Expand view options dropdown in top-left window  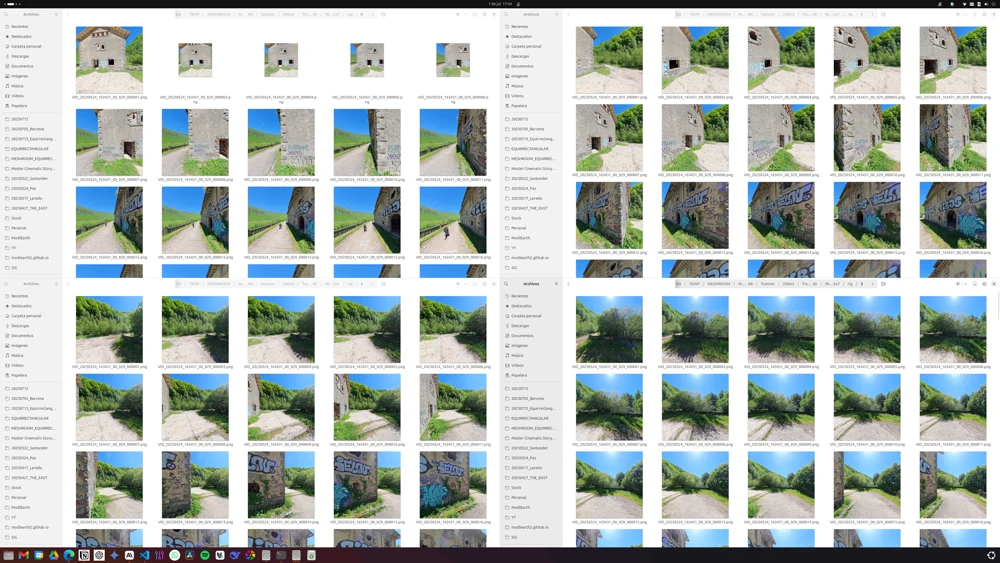466,14
